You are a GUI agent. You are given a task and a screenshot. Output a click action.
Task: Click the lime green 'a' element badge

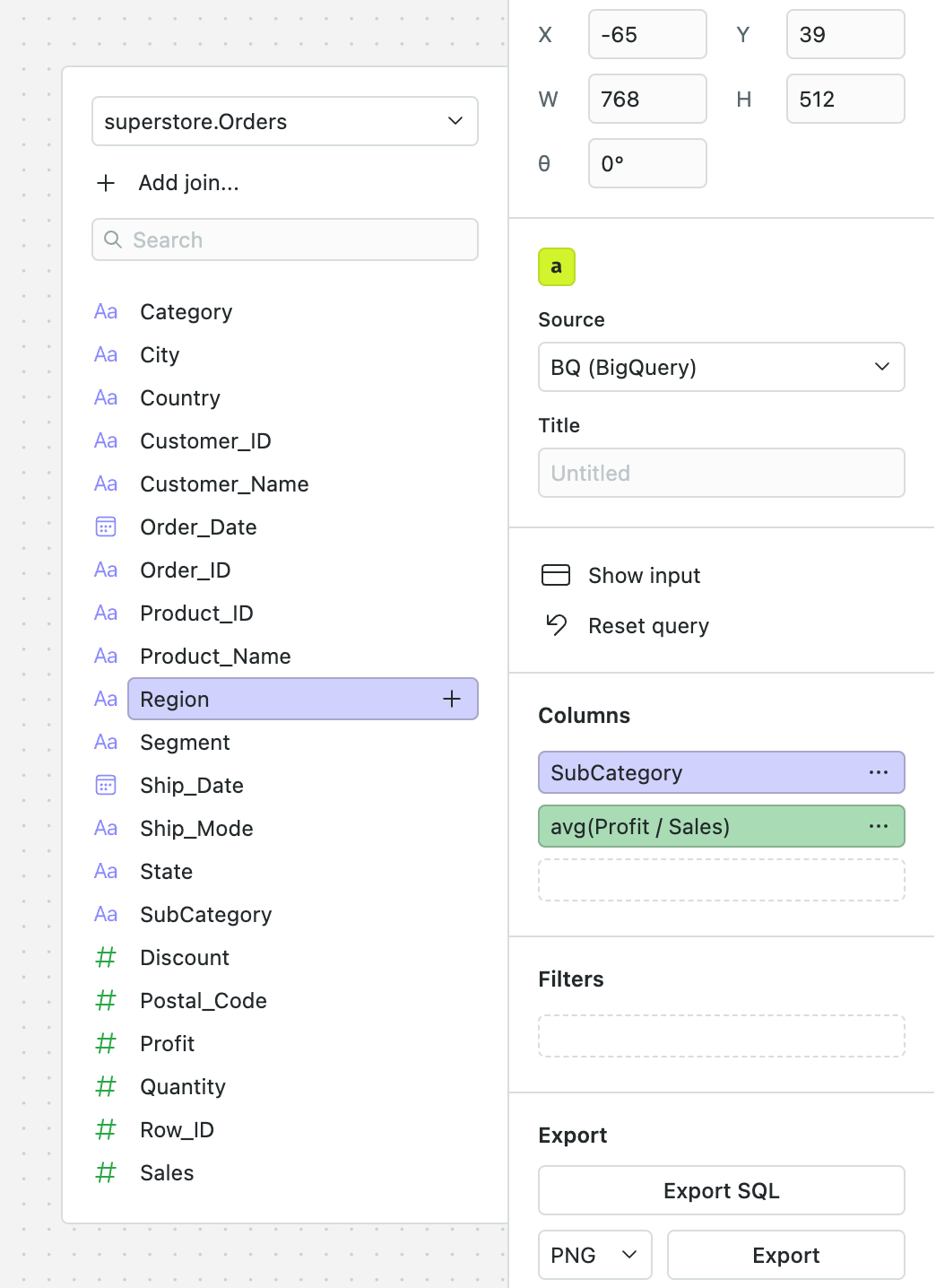click(x=557, y=266)
